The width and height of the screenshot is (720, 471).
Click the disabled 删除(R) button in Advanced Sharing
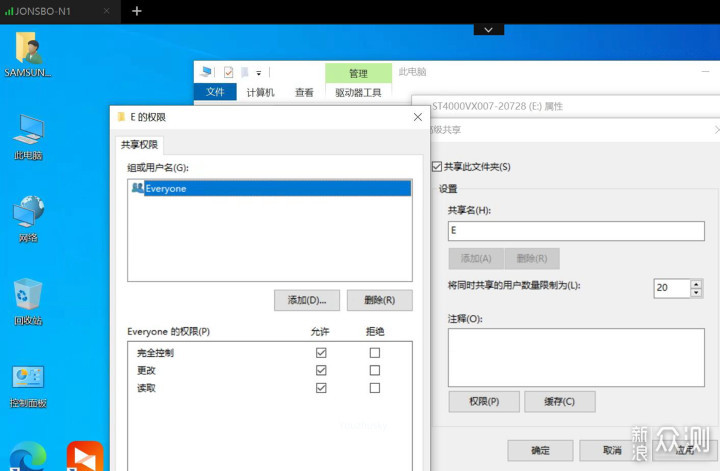point(532,258)
